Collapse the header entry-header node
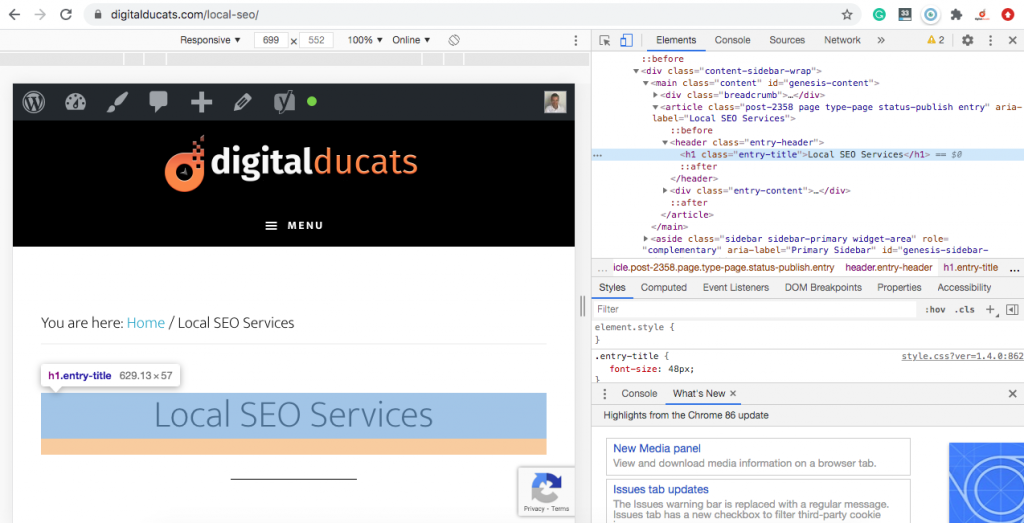The image size is (1024, 523). coord(665,142)
